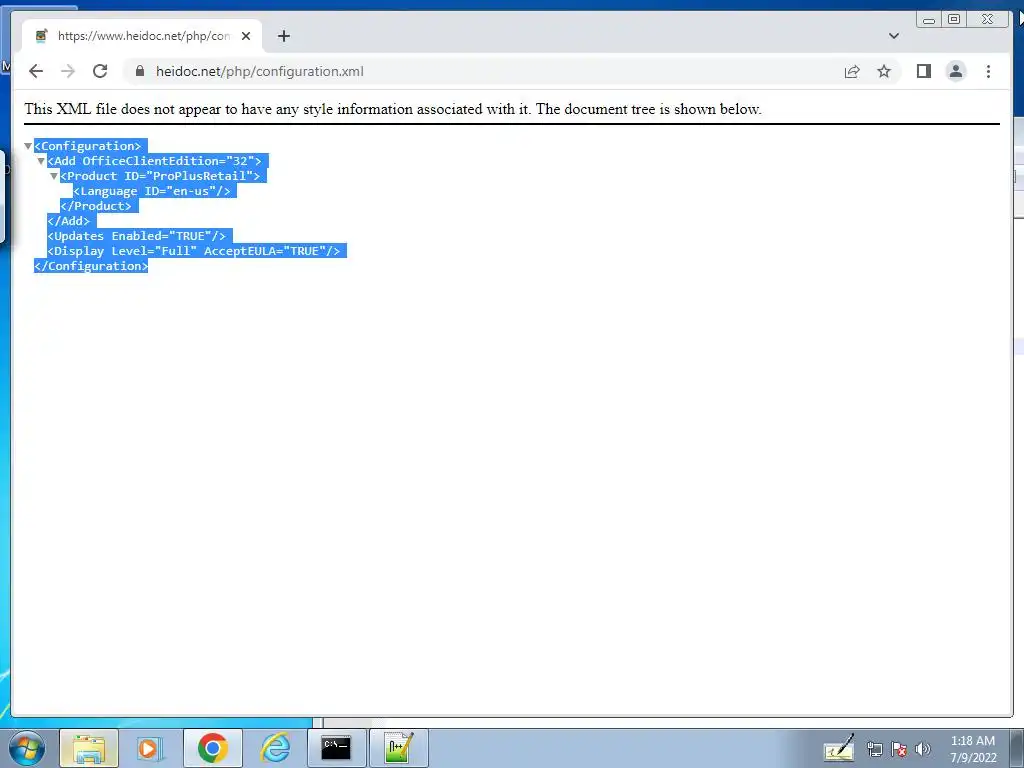Click the Updates Enabled="TRUE" line
Image resolution: width=1024 pixels, height=768 pixels.
pos(136,236)
